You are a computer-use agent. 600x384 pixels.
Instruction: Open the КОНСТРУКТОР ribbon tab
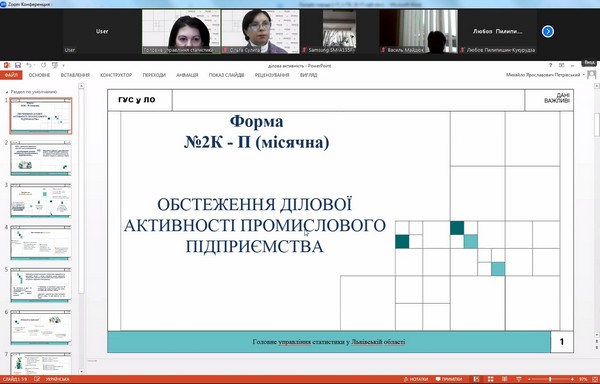point(116,75)
